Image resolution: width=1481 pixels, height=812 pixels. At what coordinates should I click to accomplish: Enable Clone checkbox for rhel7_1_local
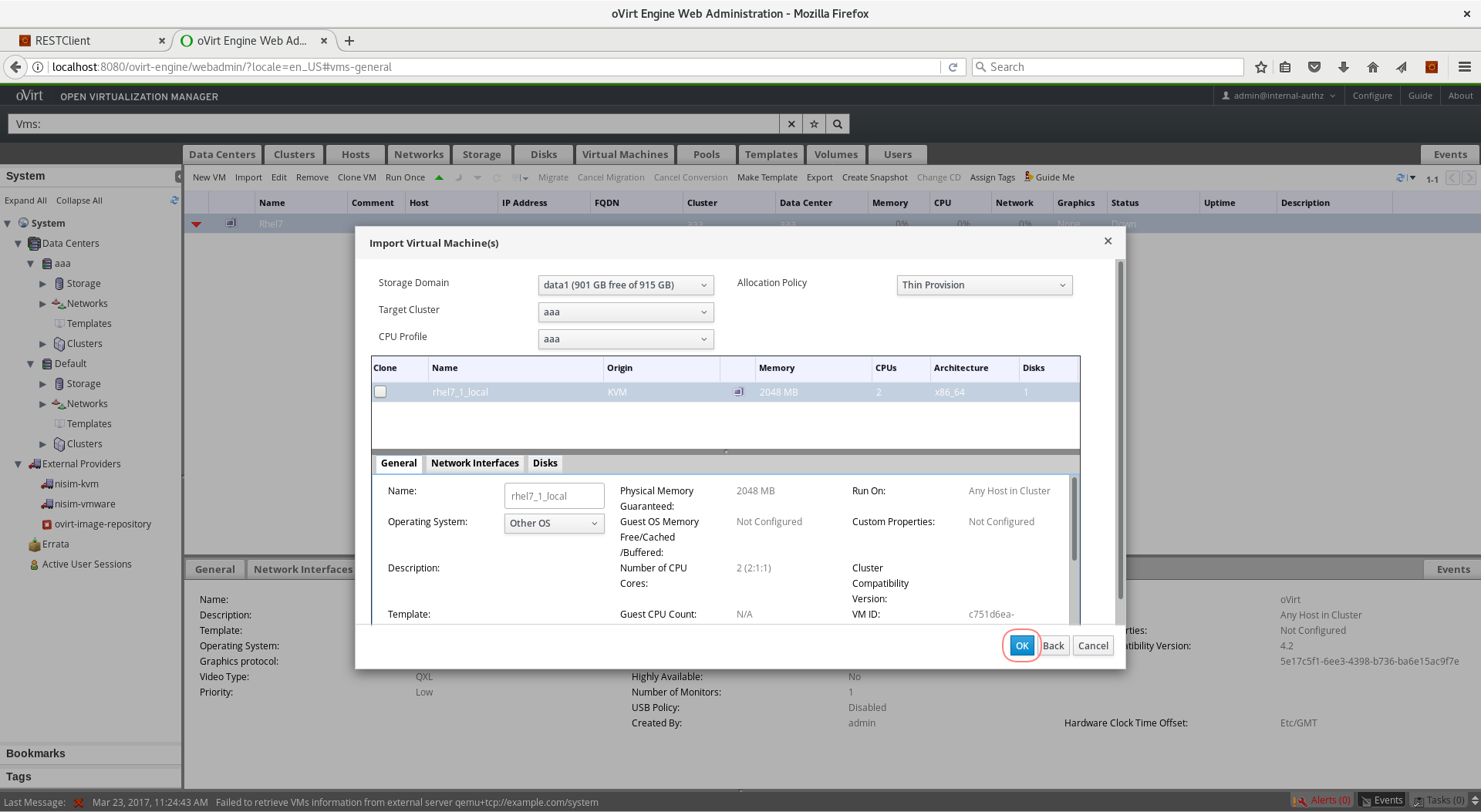380,392
